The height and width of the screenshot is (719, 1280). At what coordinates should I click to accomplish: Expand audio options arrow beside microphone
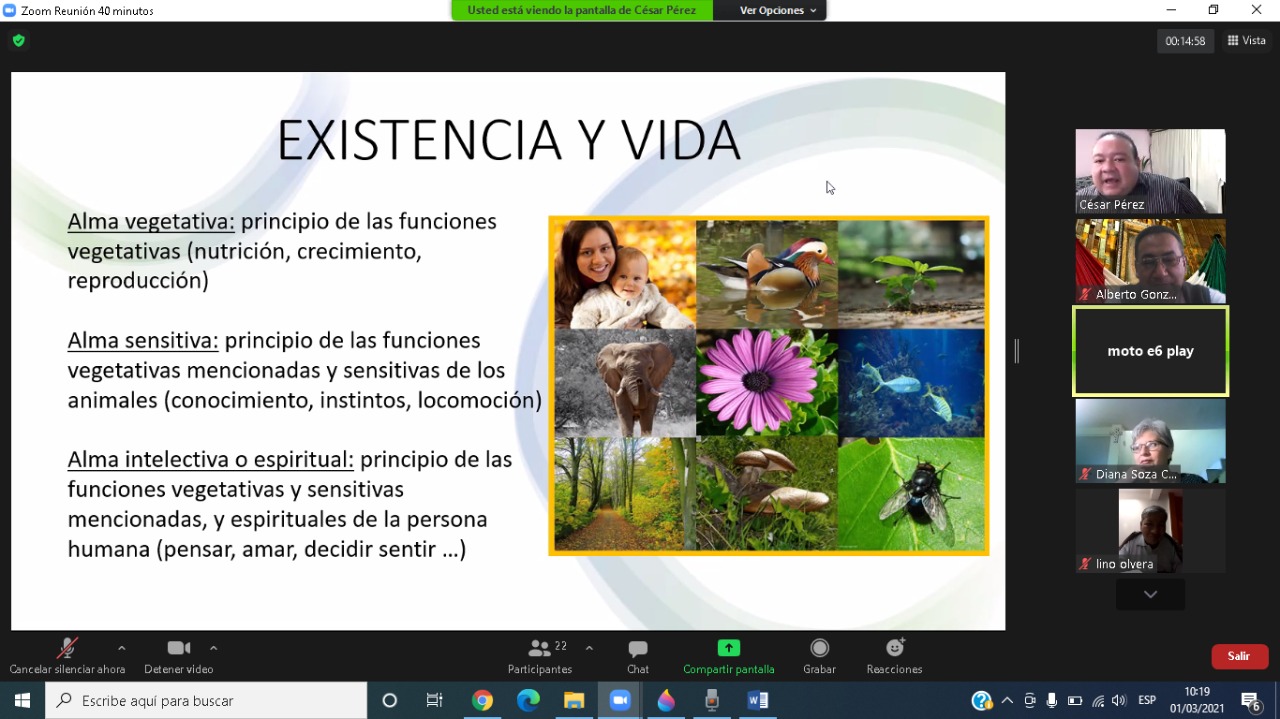pyautogui.click(x=121, y=648)
